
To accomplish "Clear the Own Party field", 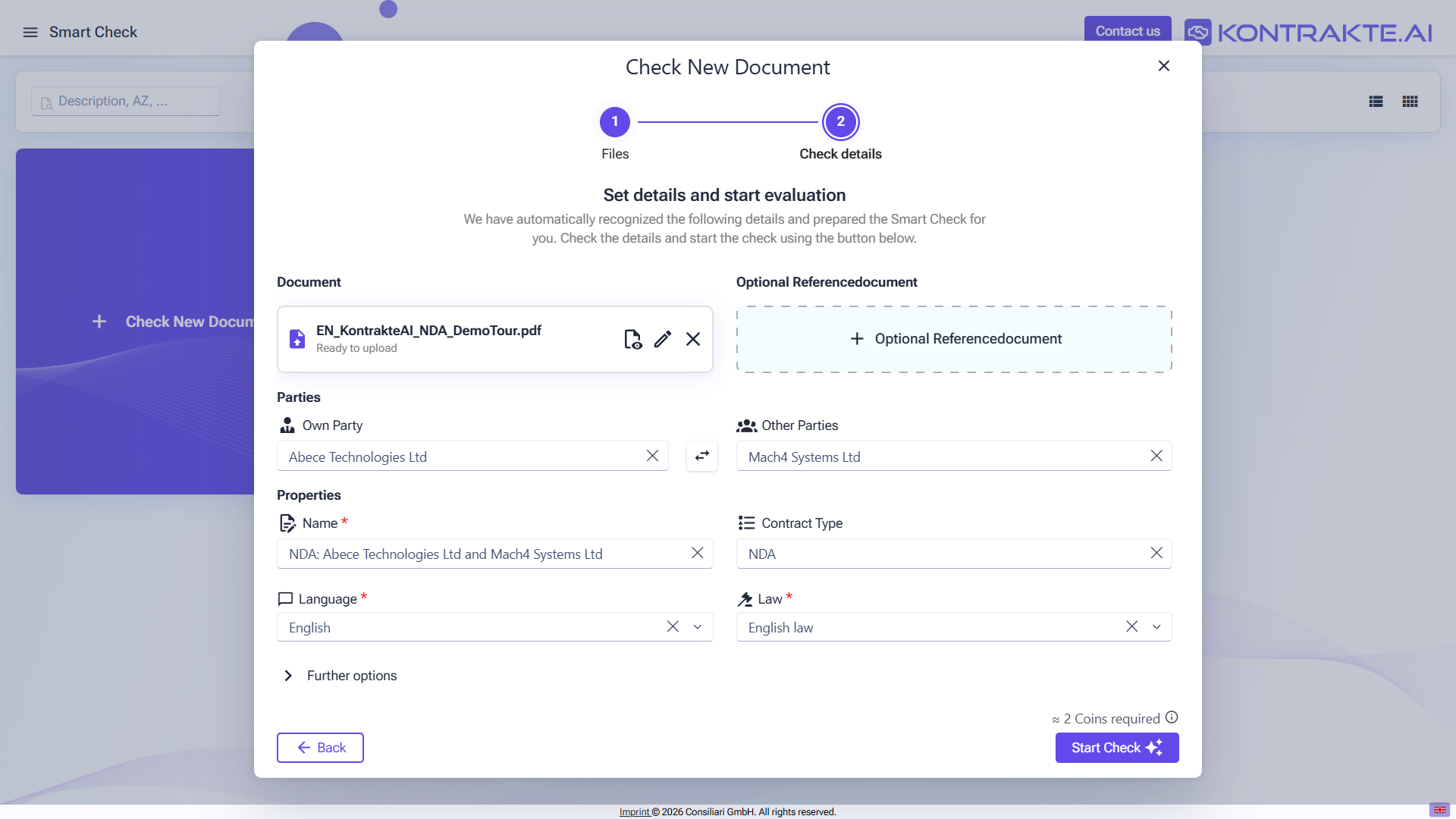I will (652, 456).
